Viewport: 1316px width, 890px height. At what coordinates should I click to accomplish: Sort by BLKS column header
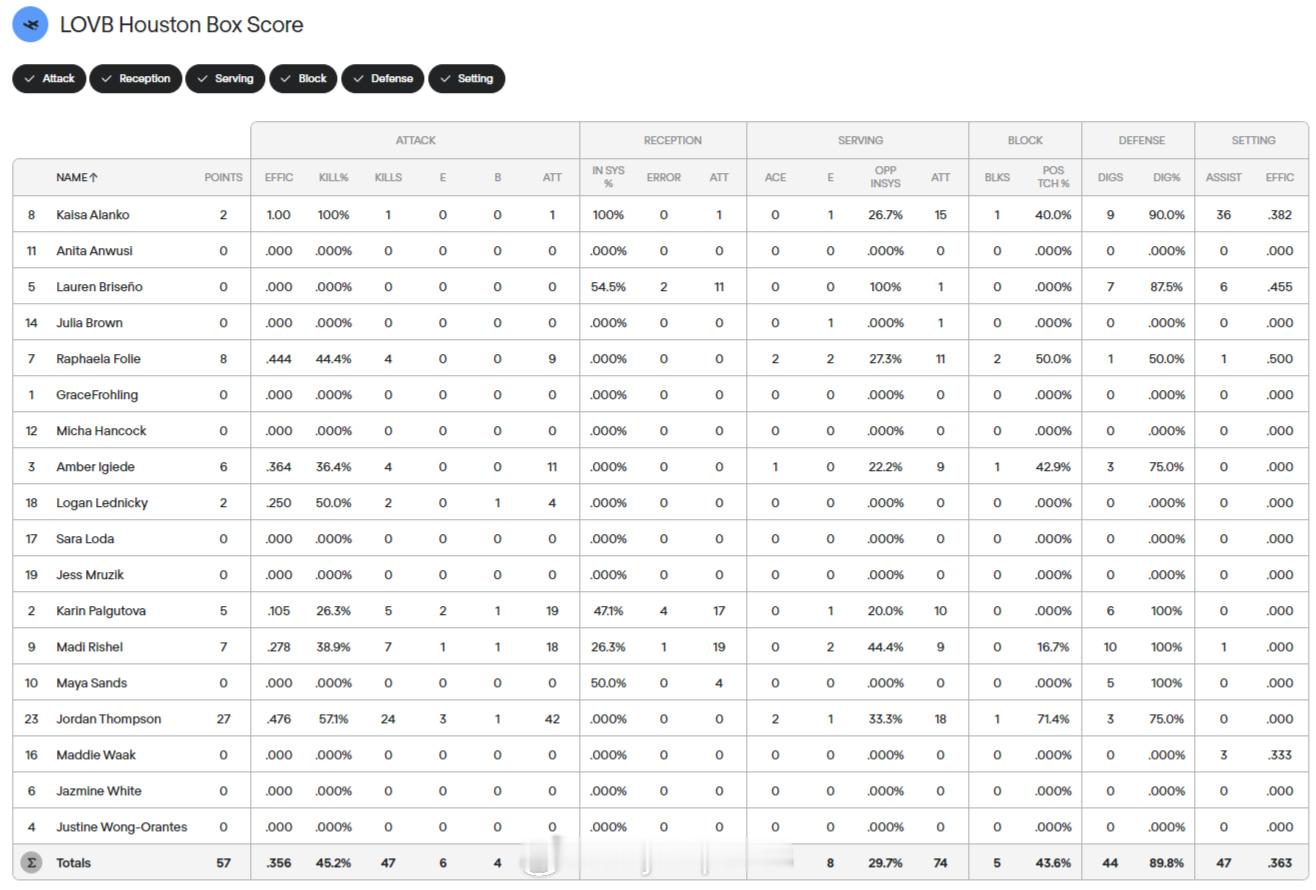997,177
